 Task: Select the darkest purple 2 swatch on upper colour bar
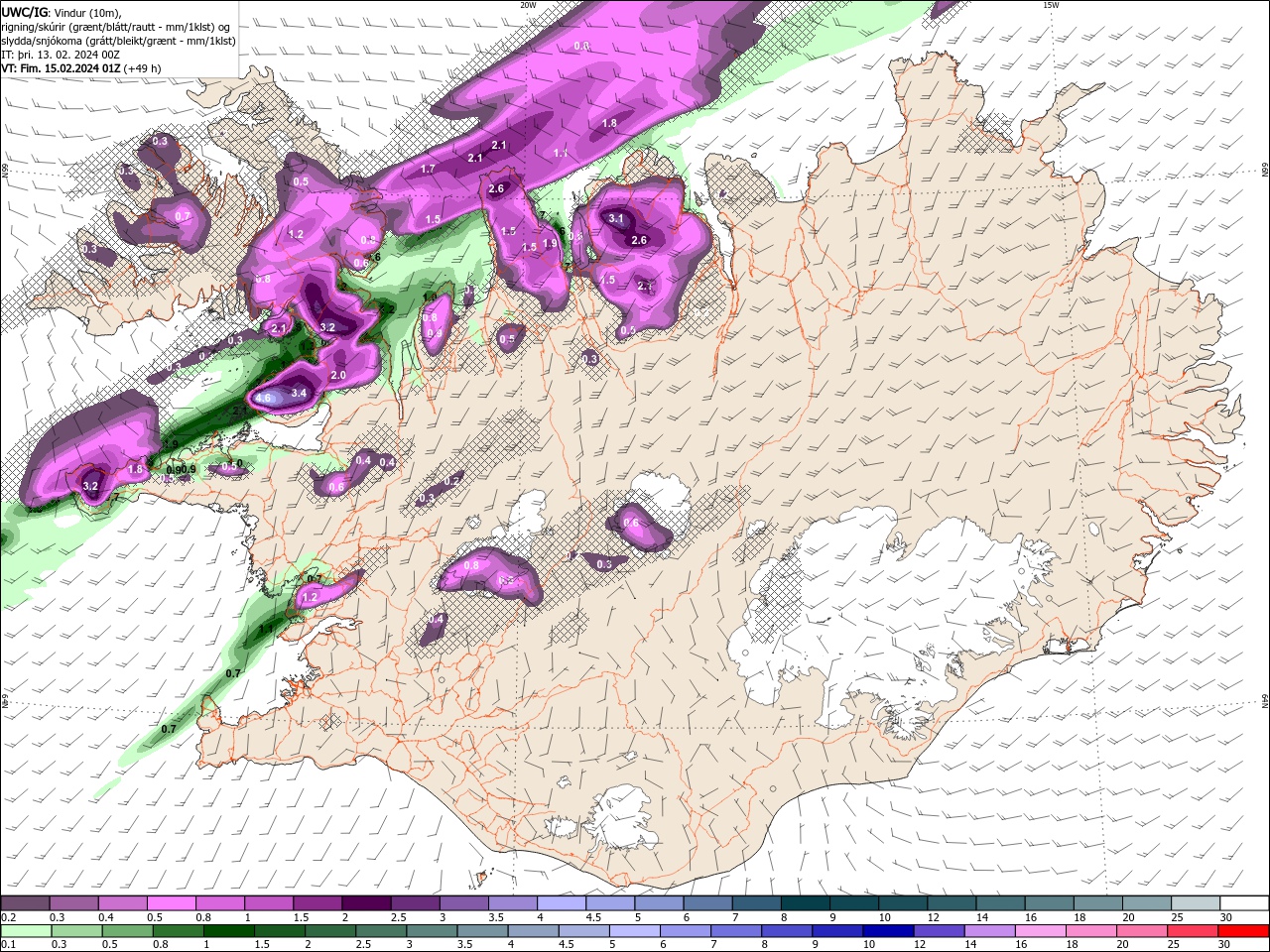click(x=365, y=903)
